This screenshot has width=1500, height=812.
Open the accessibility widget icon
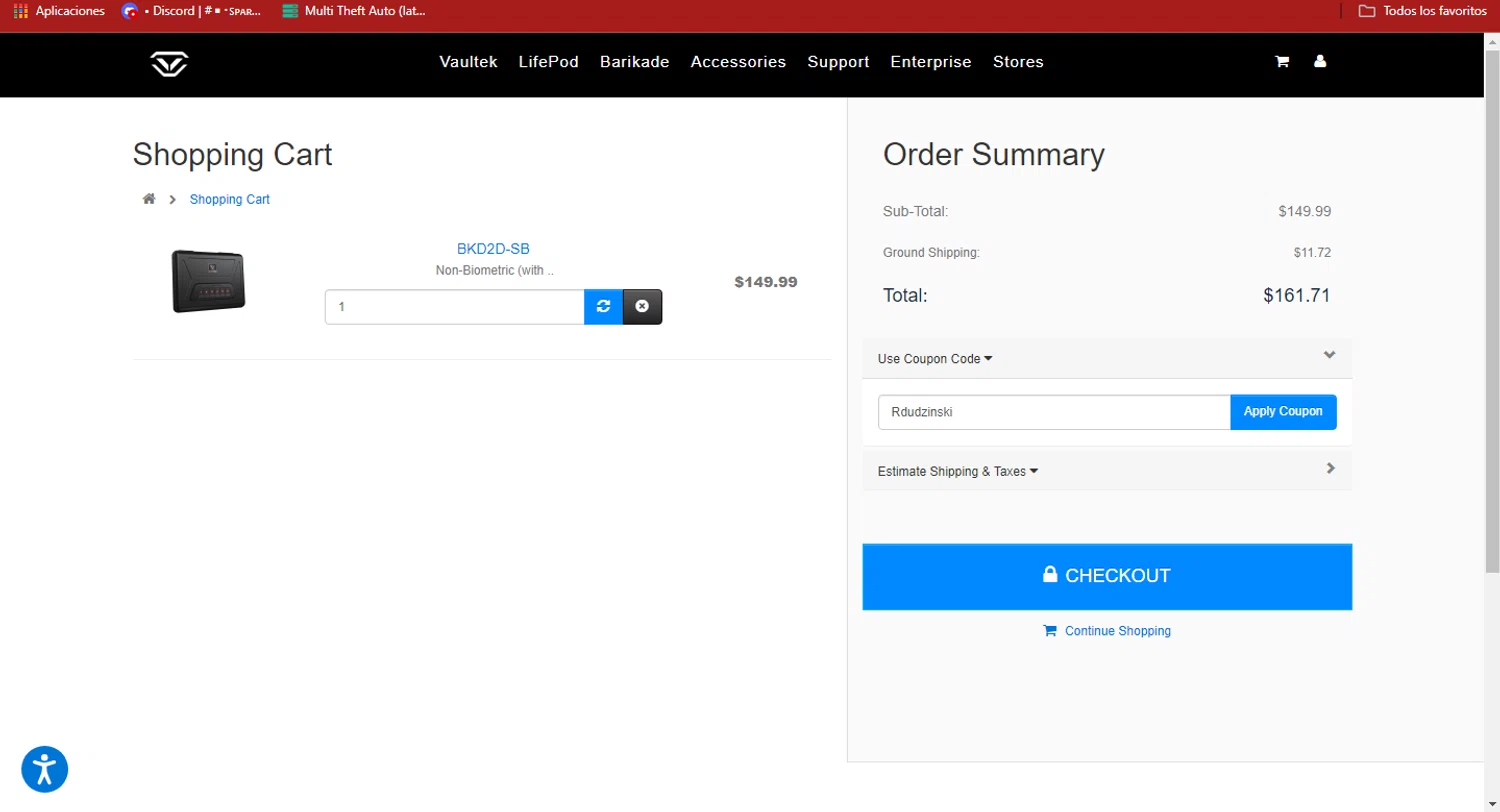pos(45,769)
